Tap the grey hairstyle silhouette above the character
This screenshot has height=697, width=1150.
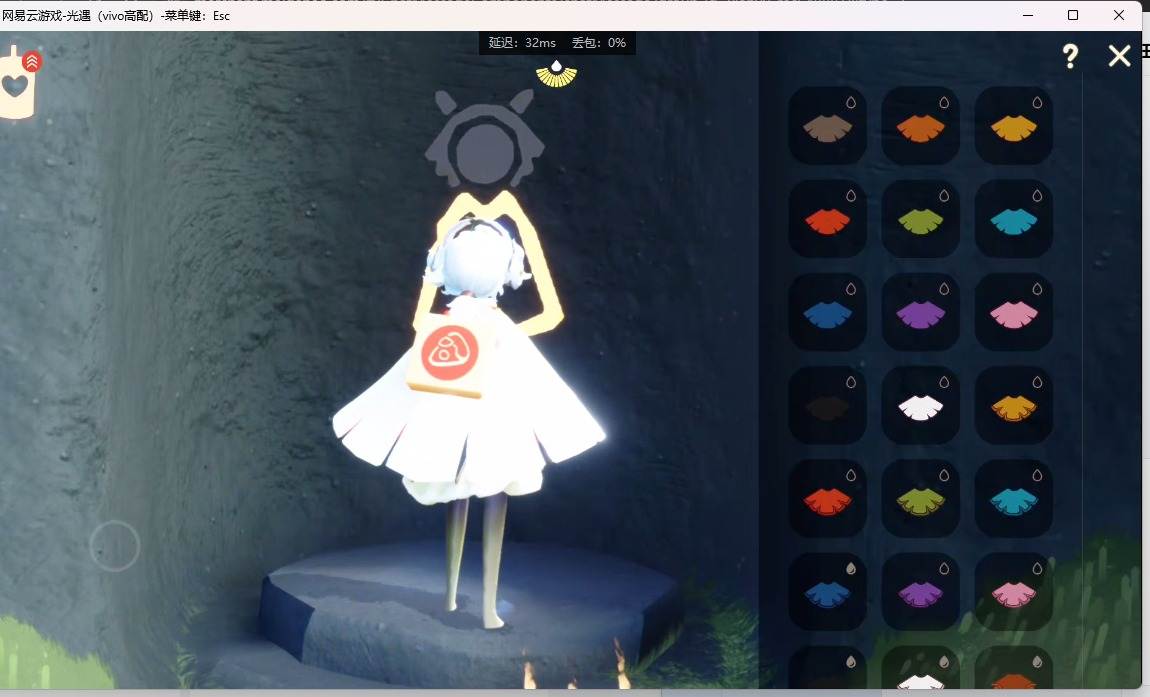(485, 139)
